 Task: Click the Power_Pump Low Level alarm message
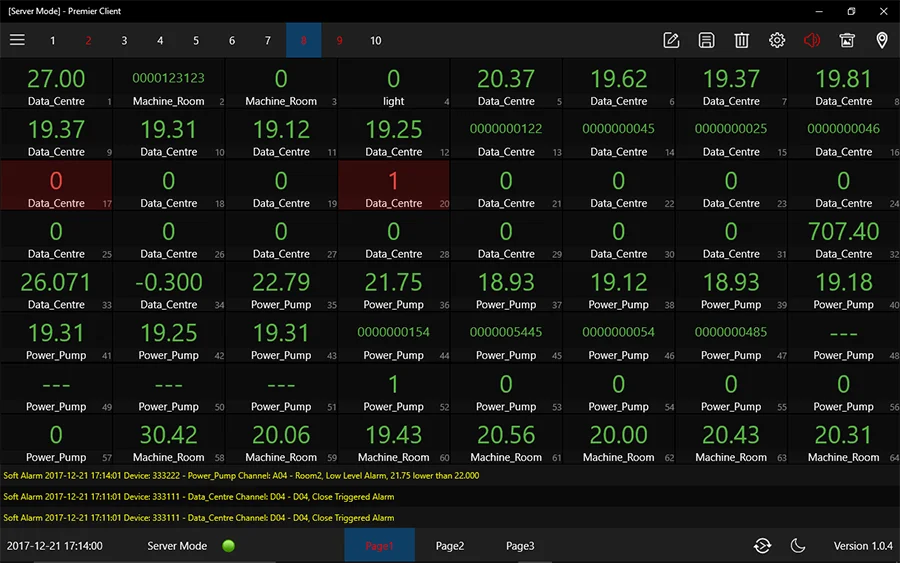click(241, 476)
